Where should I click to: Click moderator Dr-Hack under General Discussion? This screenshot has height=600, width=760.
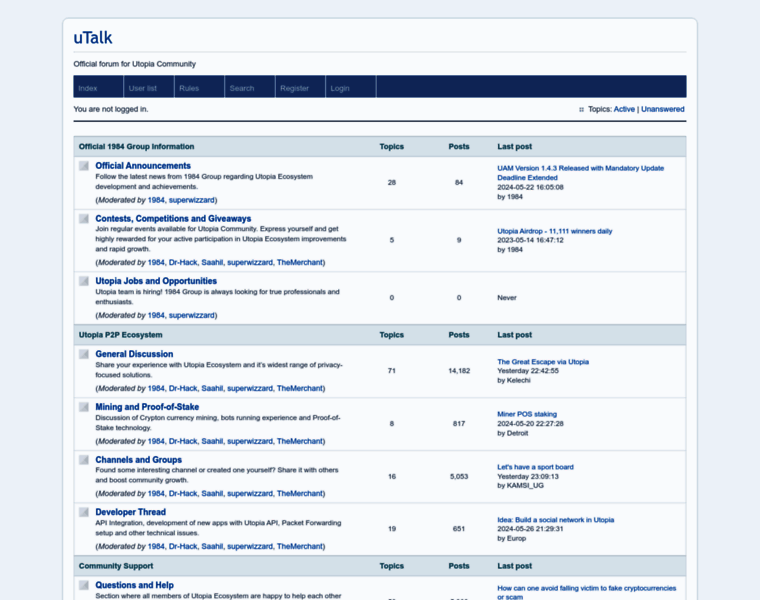coord(183,388)
